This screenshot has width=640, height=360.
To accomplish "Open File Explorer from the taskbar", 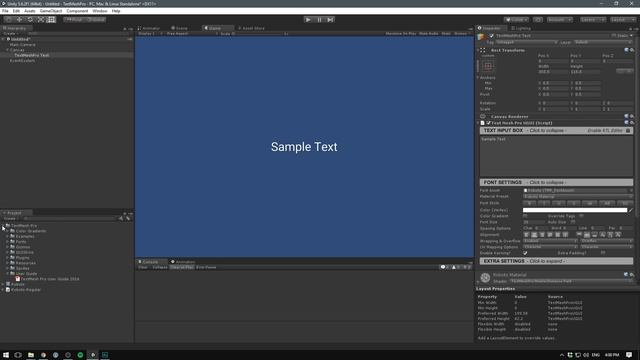I will (x=31, y=355).
